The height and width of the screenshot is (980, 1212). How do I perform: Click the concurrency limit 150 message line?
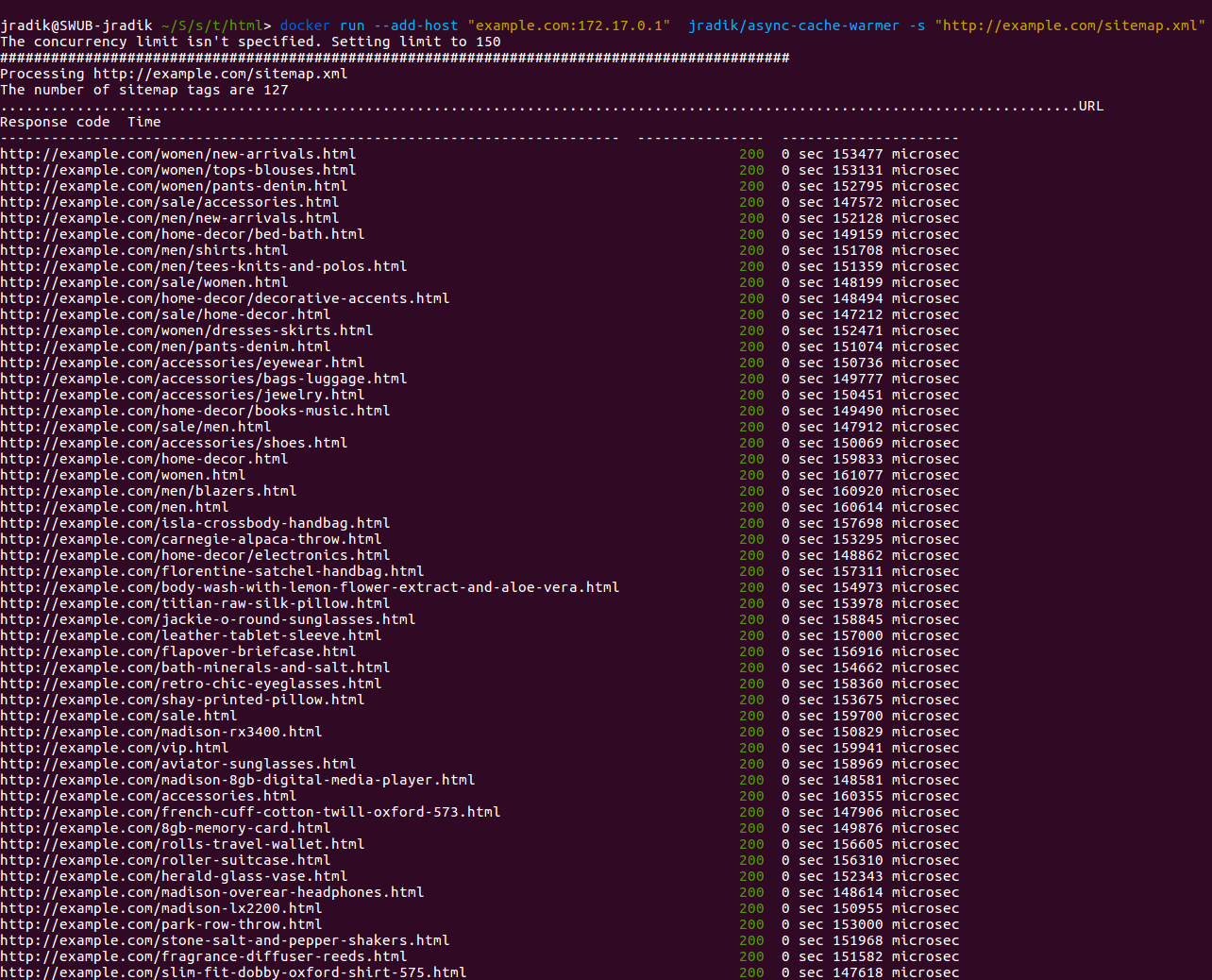point(250,42)
